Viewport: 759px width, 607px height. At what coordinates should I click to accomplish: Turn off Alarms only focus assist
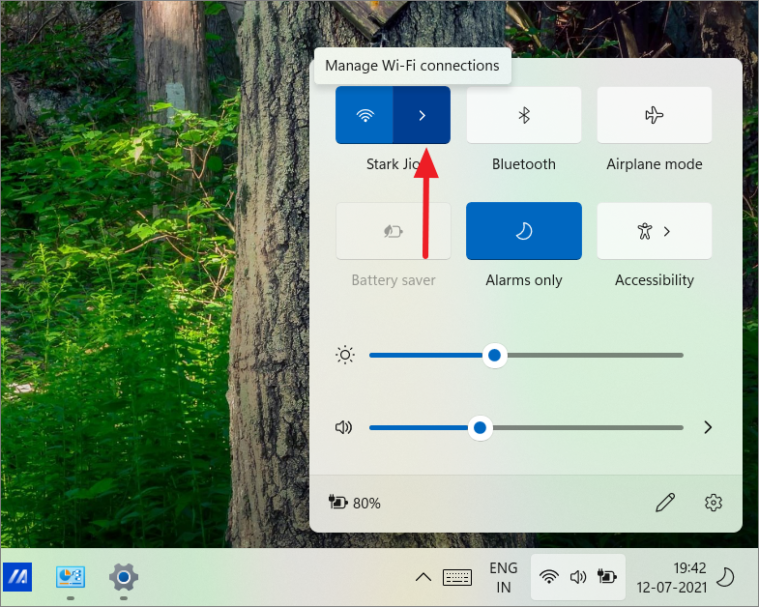[524, 231]
